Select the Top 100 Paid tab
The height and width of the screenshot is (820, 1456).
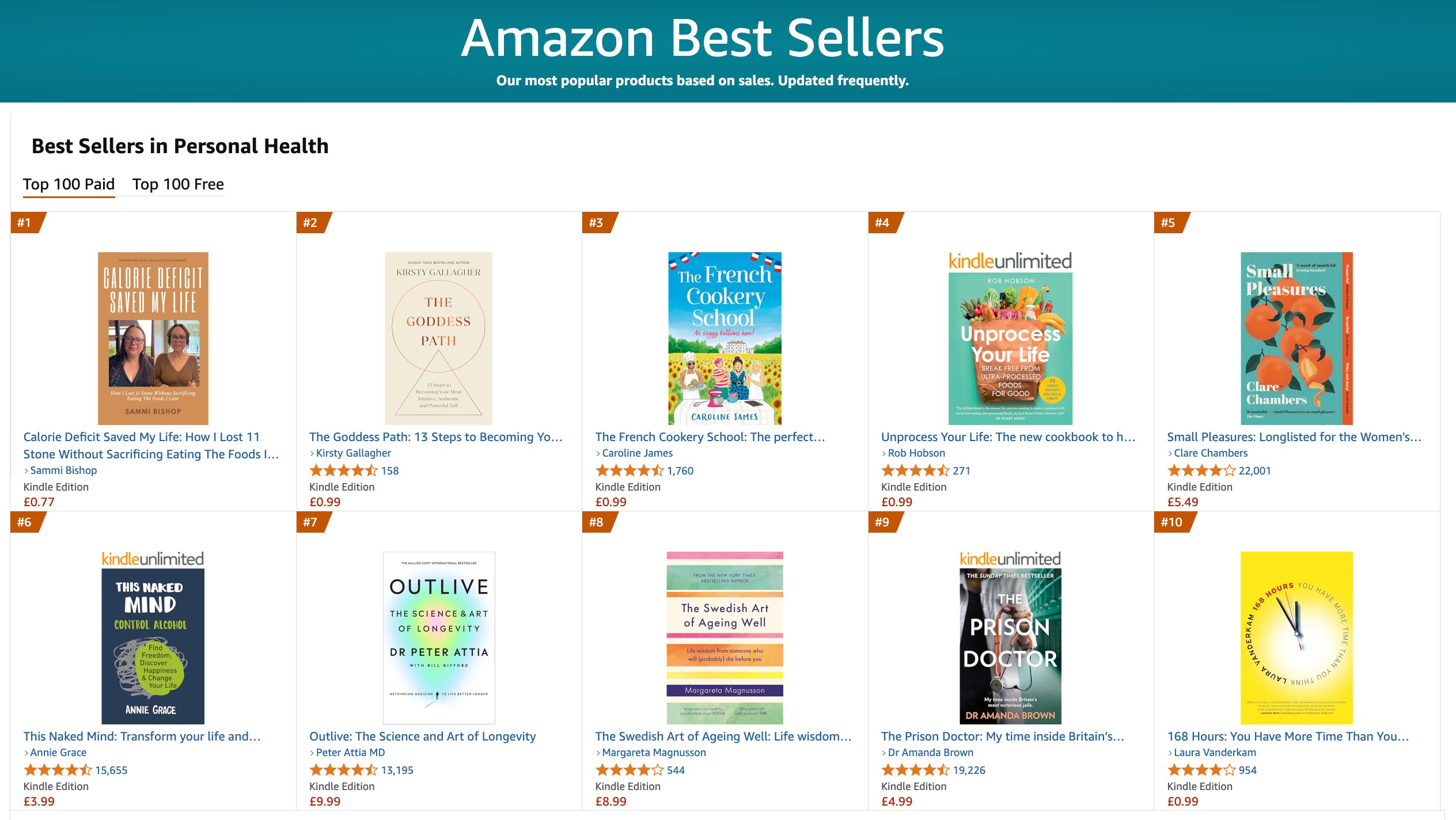[x=69, y=184]
